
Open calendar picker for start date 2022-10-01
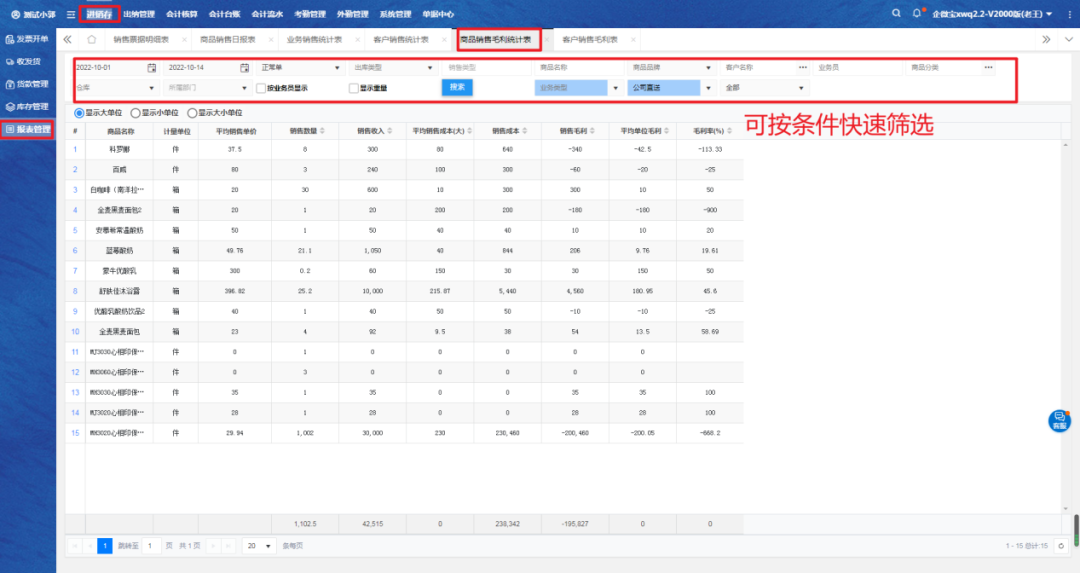point(152,68)
